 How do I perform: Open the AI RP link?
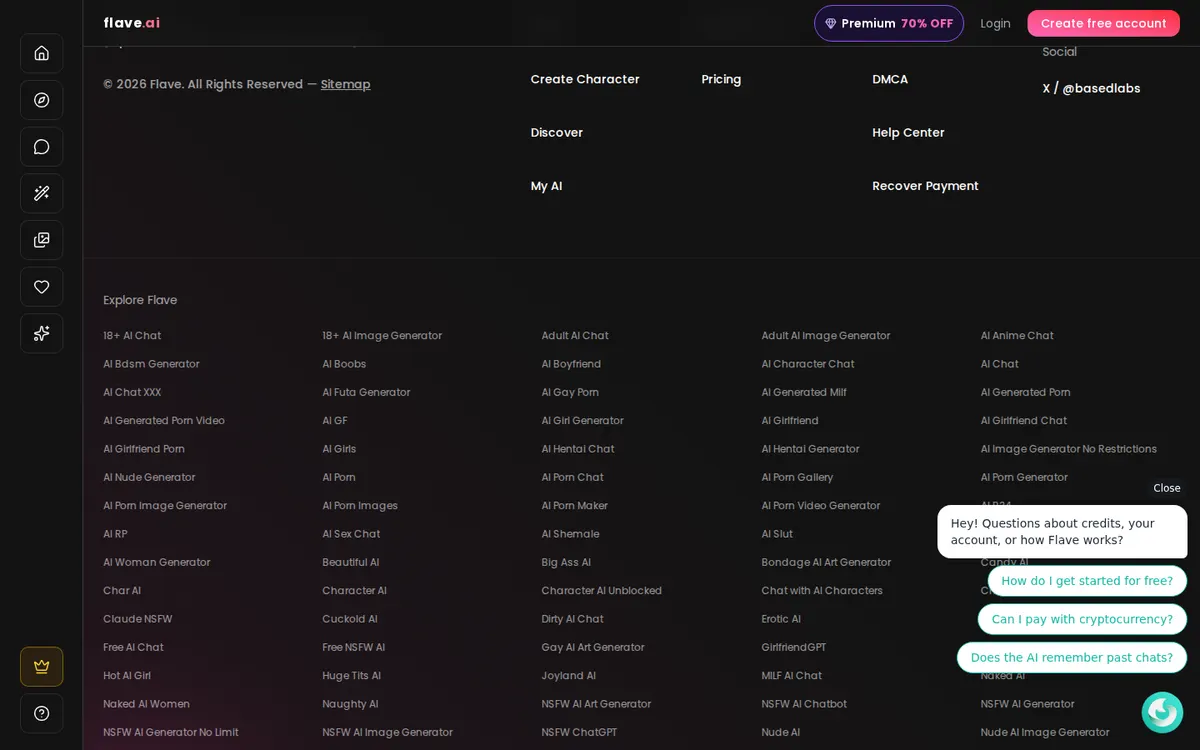coord(115,534)
